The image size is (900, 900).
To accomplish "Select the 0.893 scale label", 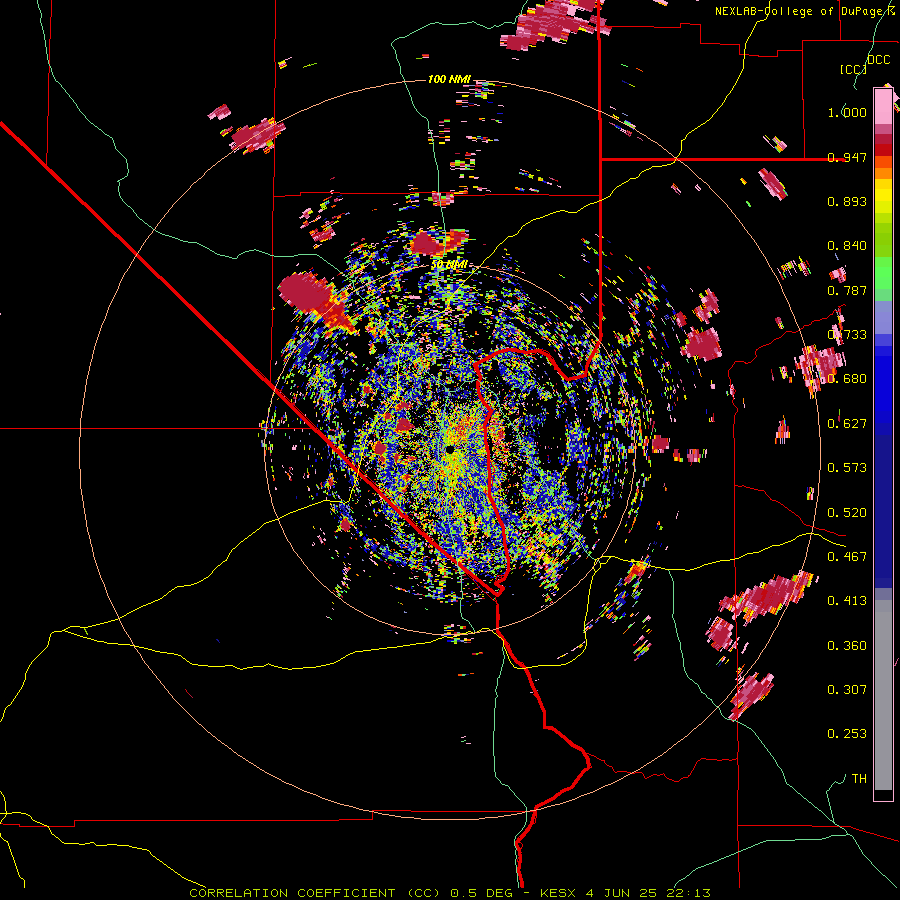I will click(847, 201).
